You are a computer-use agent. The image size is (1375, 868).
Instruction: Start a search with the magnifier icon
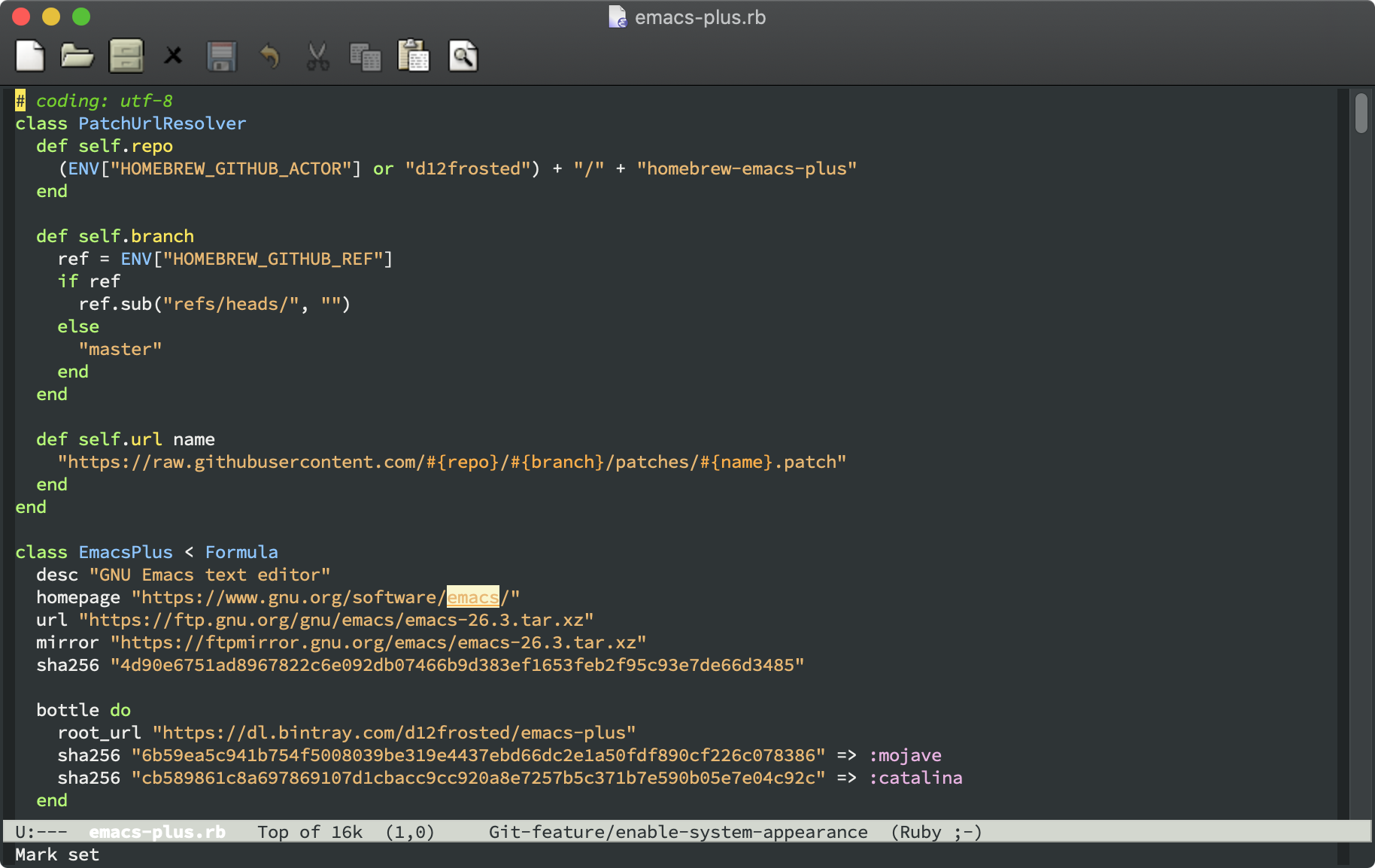(x=463, y=56)
